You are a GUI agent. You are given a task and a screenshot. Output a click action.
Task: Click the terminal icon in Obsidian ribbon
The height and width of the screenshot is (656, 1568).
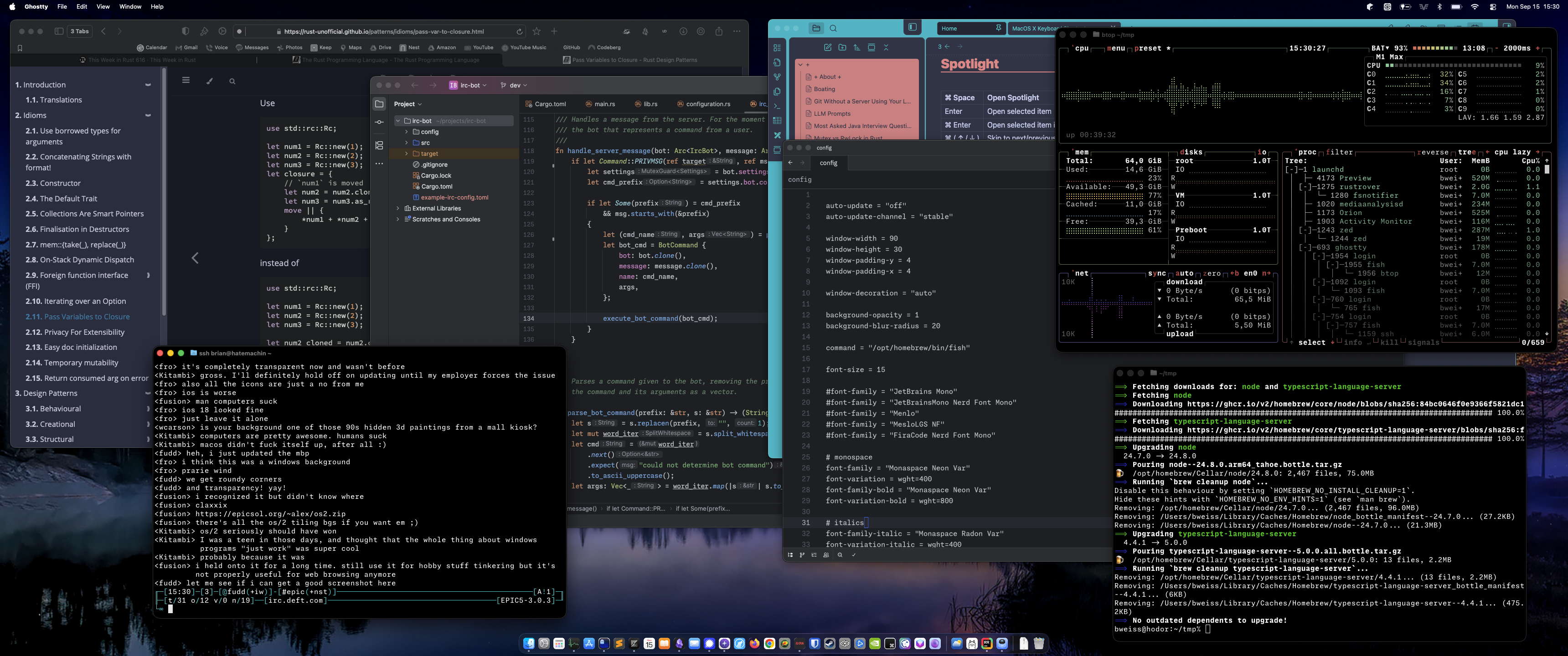click(x=777, y=107)
